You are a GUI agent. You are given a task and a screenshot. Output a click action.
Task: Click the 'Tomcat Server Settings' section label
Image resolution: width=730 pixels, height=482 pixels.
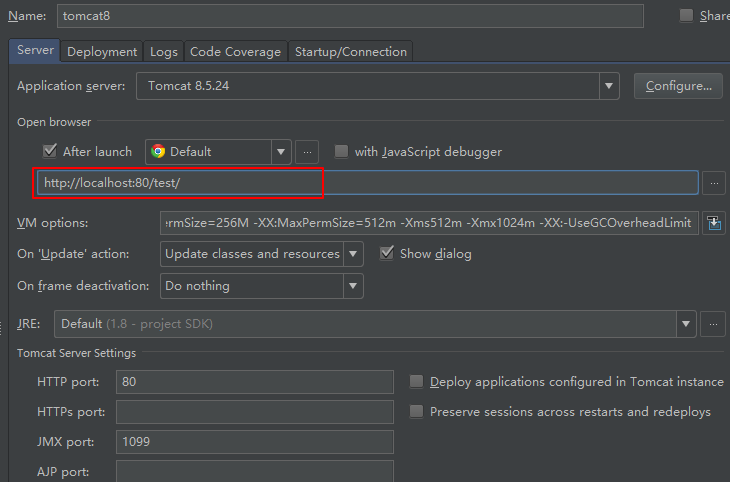point(76,353)
